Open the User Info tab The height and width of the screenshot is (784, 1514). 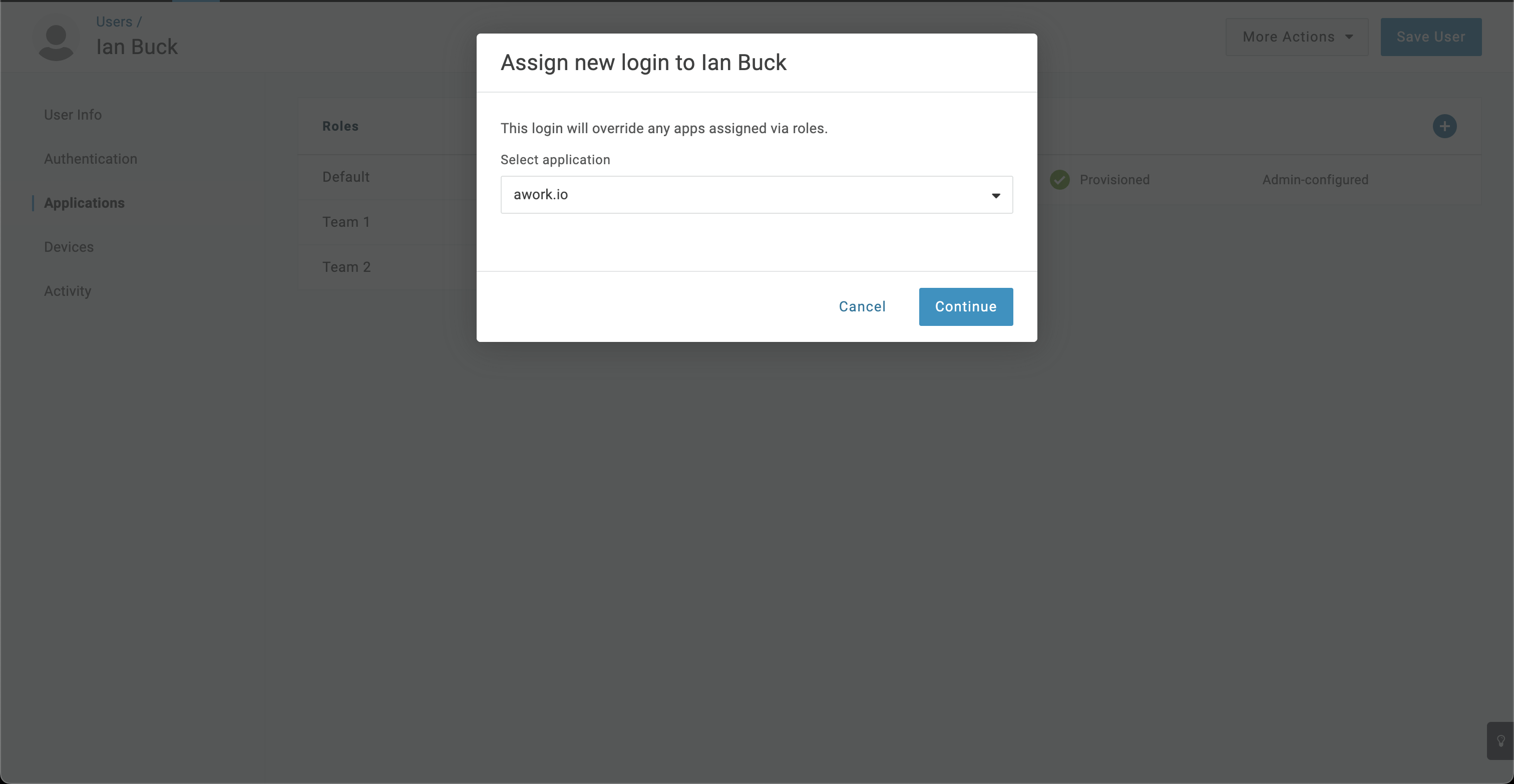coord(73,115)
